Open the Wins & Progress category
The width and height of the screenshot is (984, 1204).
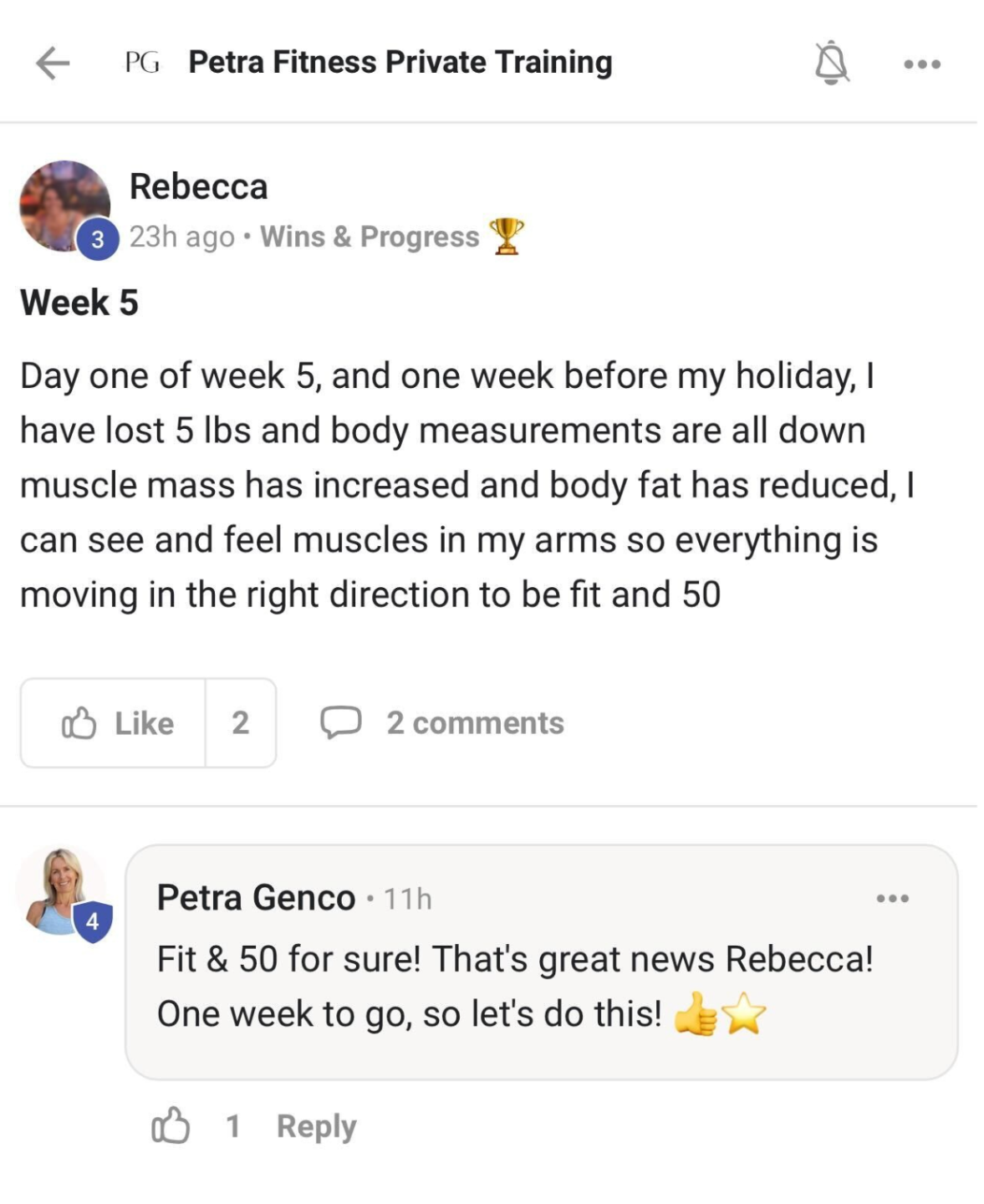point(370,237)
